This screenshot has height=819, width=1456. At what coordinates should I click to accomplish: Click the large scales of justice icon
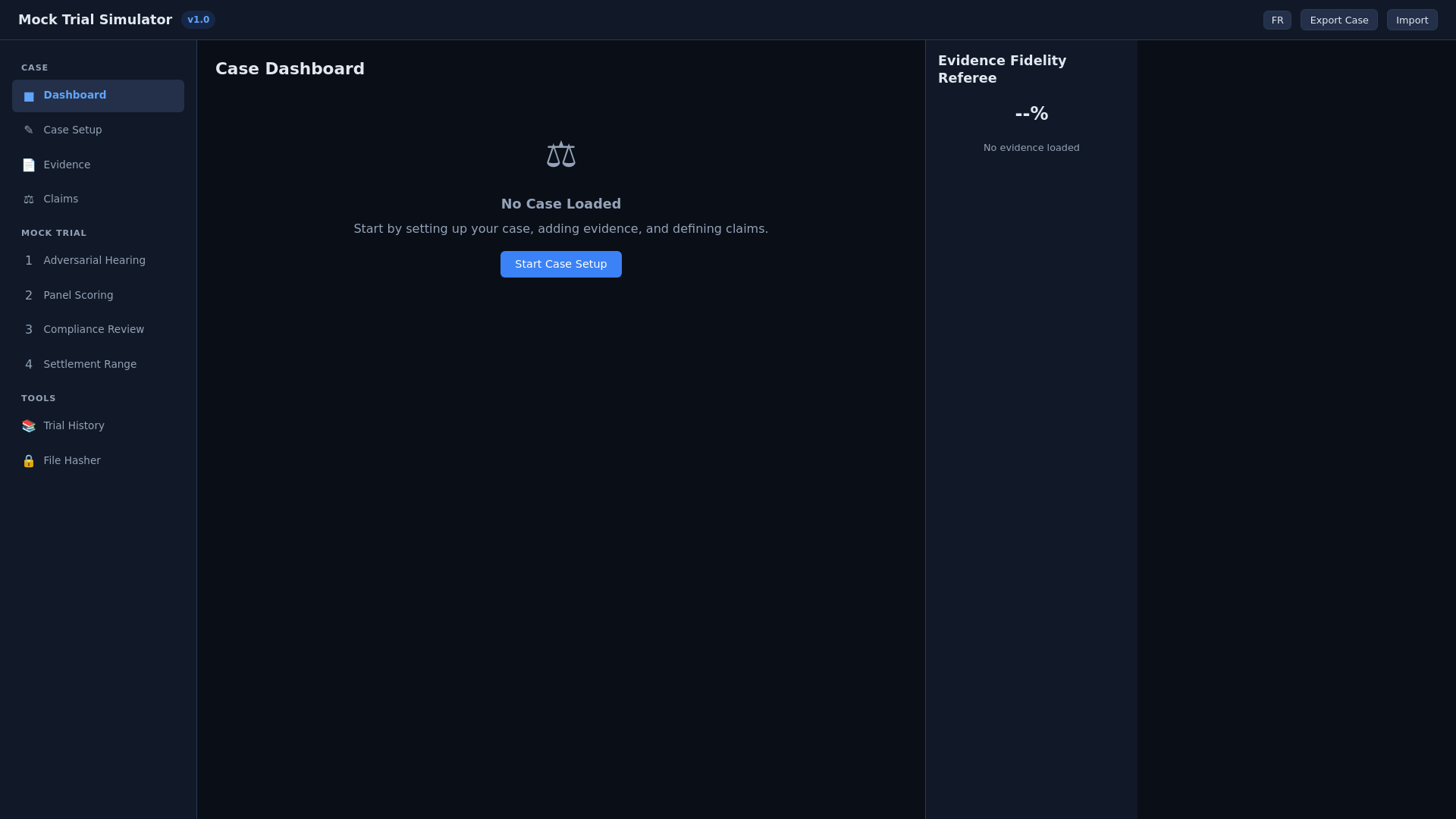click(x=561, y=155)
